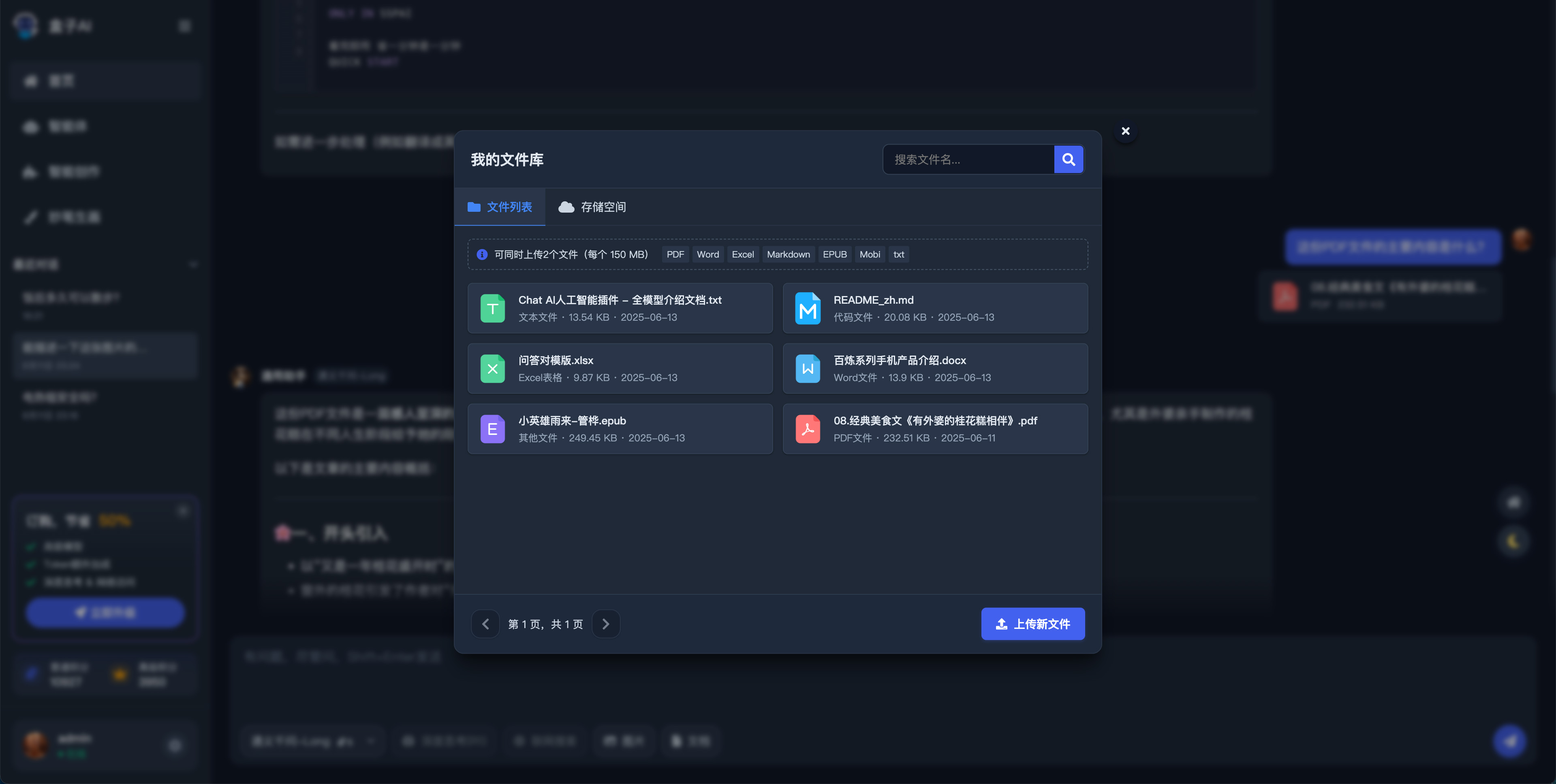Viewport: 1556px width, 784px height.
Task: Click the Excel format tag
Action: point(742,255)
